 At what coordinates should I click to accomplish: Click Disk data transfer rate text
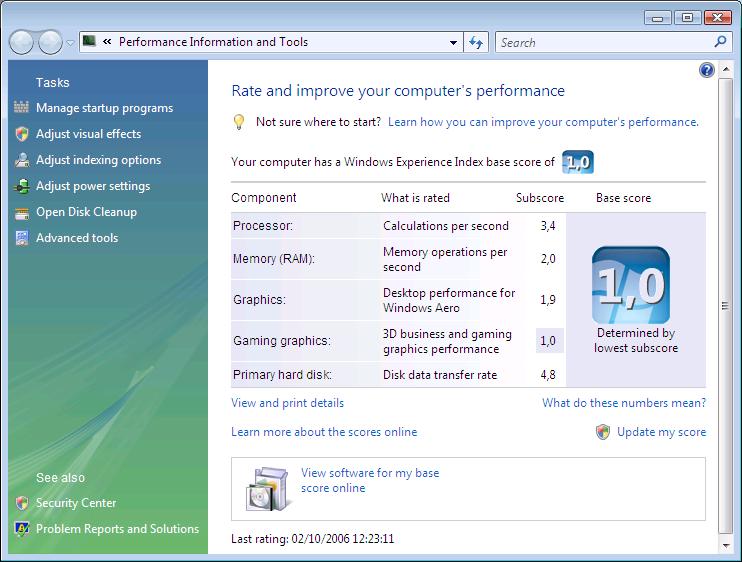coord(440,375)
